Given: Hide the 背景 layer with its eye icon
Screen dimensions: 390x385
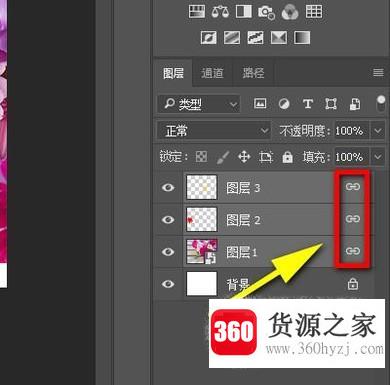Looking at the screenshot, I should (x=168, y=284).
